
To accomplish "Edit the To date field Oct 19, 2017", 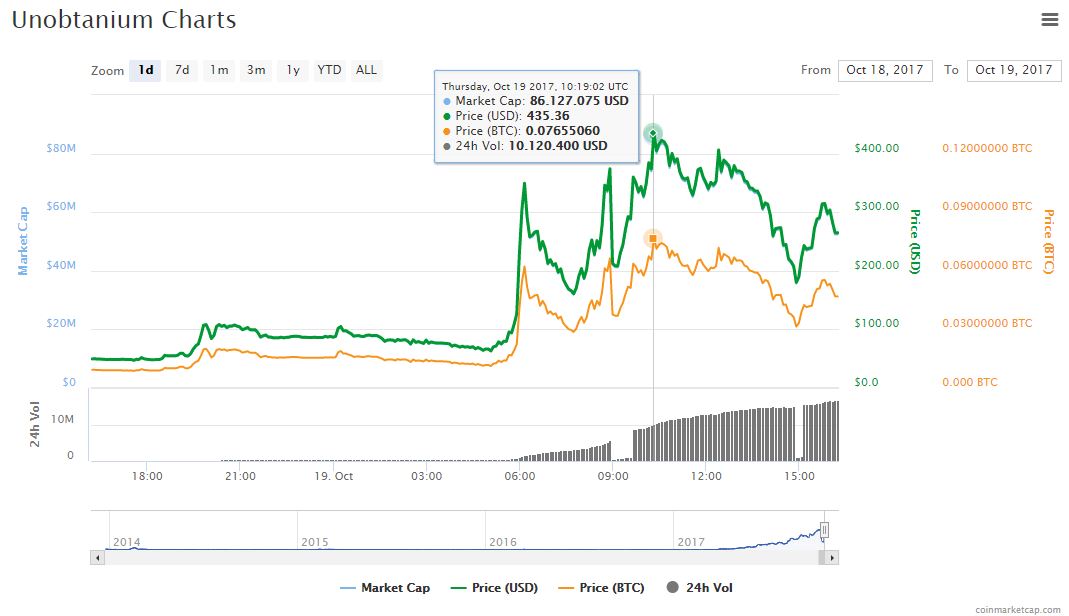I will [1014, 70].
